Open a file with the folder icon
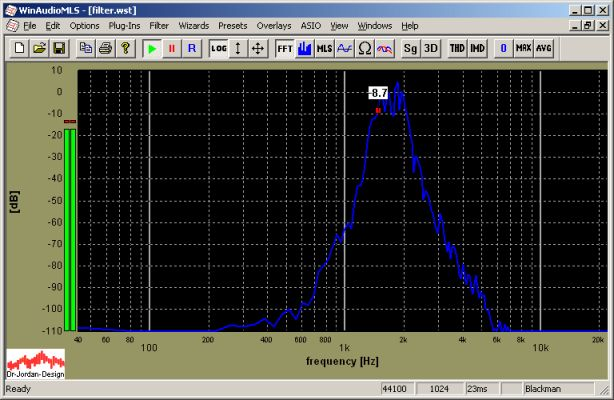 click(x=40, y=48)
